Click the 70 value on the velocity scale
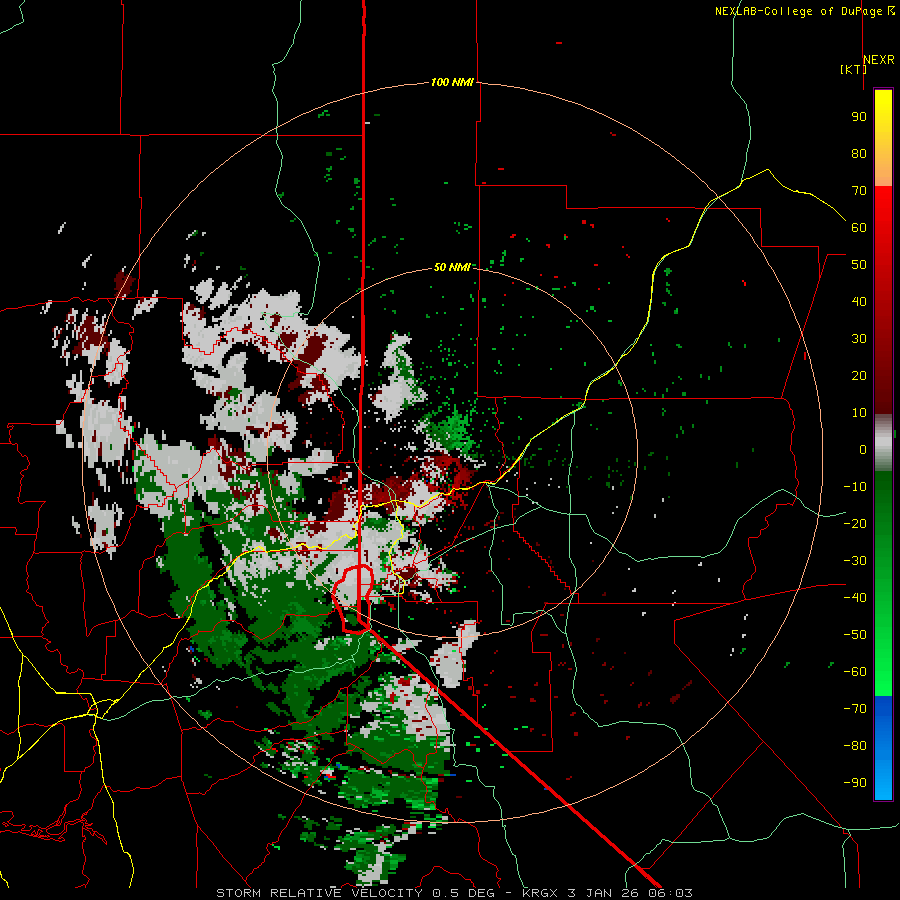 pos(859,191)
